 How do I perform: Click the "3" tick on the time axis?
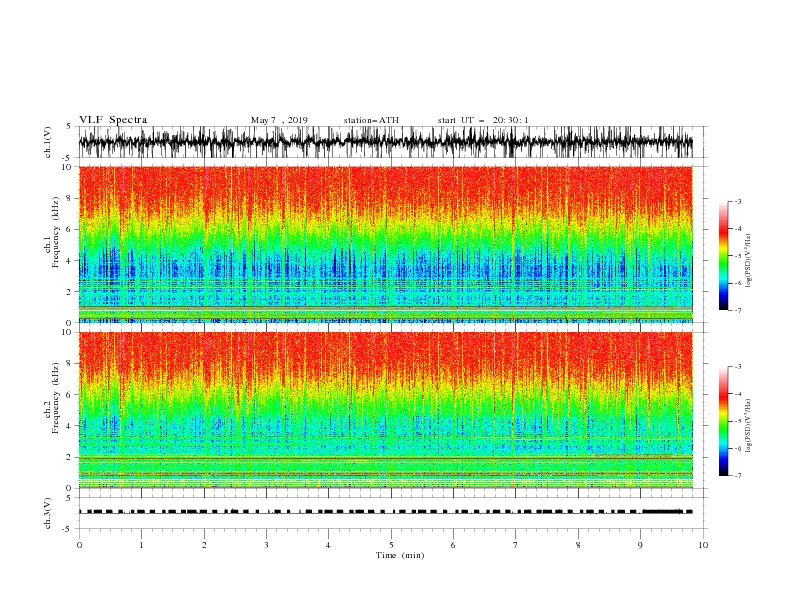(266, 545)
